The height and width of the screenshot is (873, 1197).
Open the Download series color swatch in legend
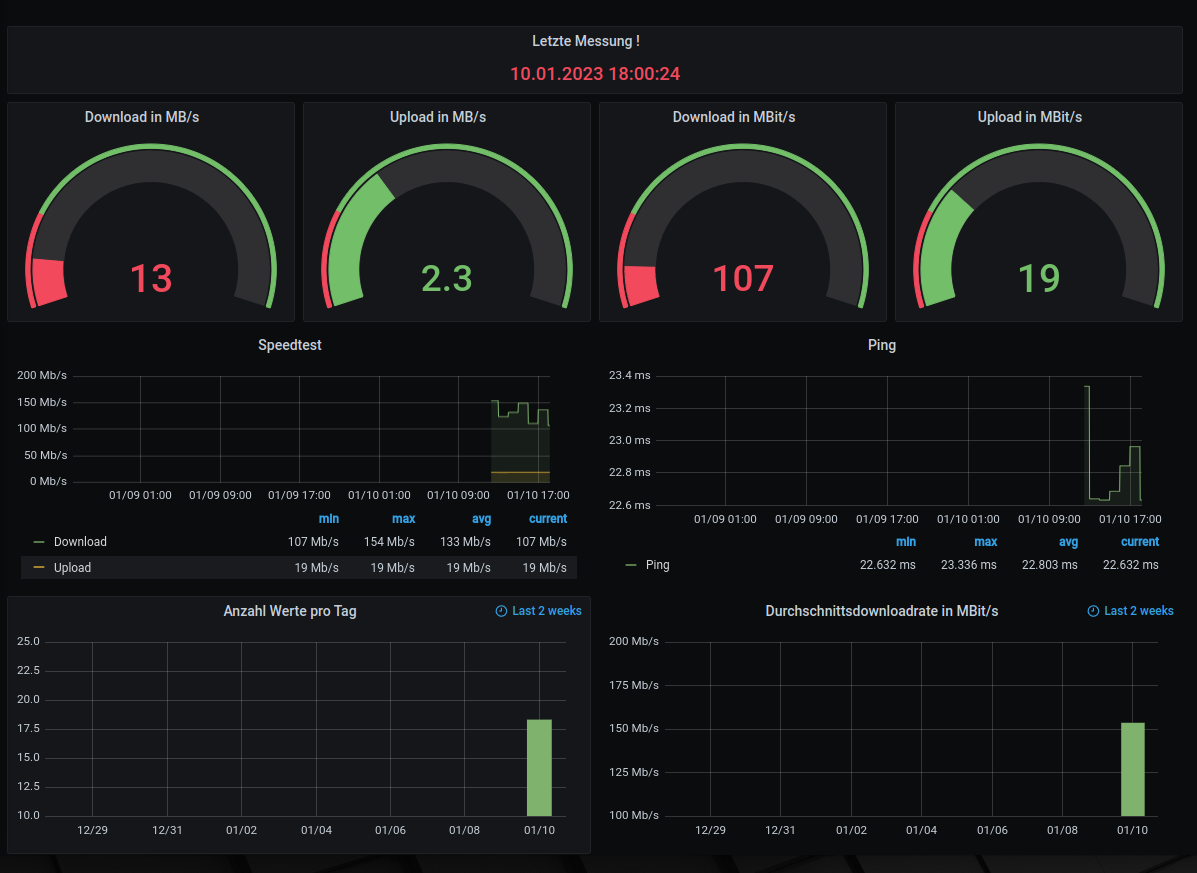click(39, 542)
